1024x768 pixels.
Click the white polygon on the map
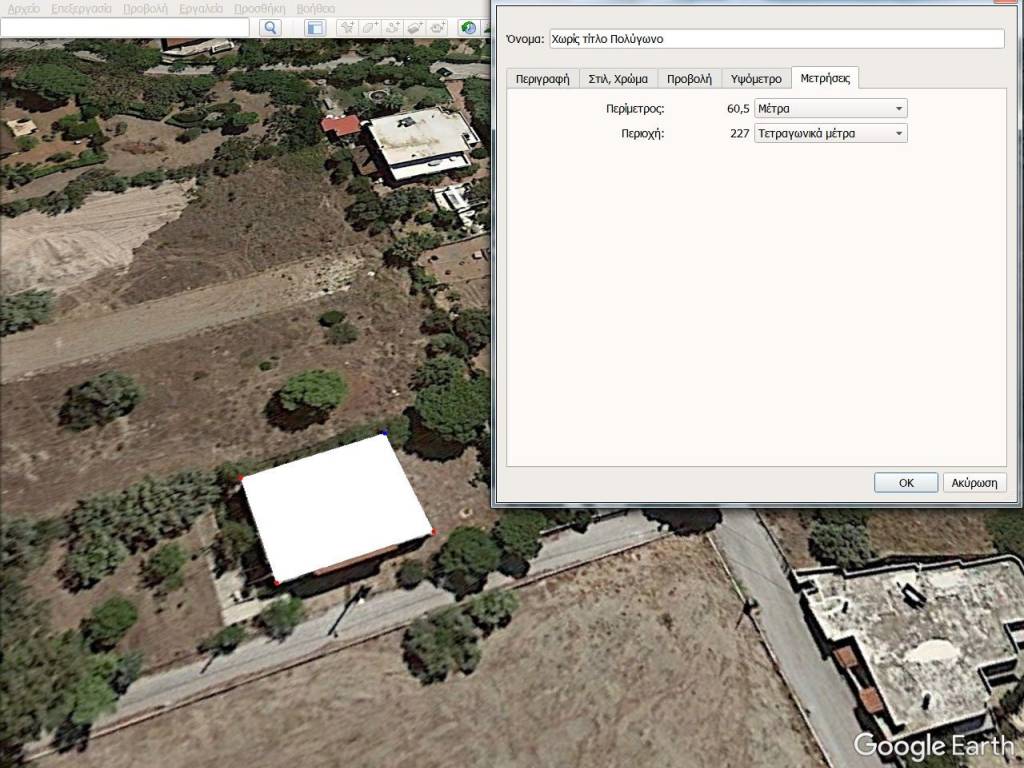click(335, 505)
